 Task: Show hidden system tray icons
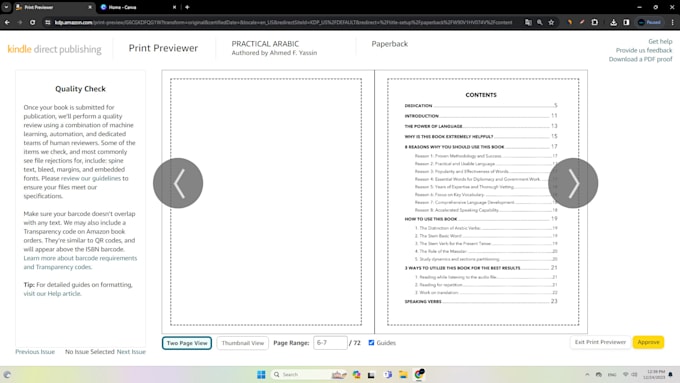click(x=587, y=374)
